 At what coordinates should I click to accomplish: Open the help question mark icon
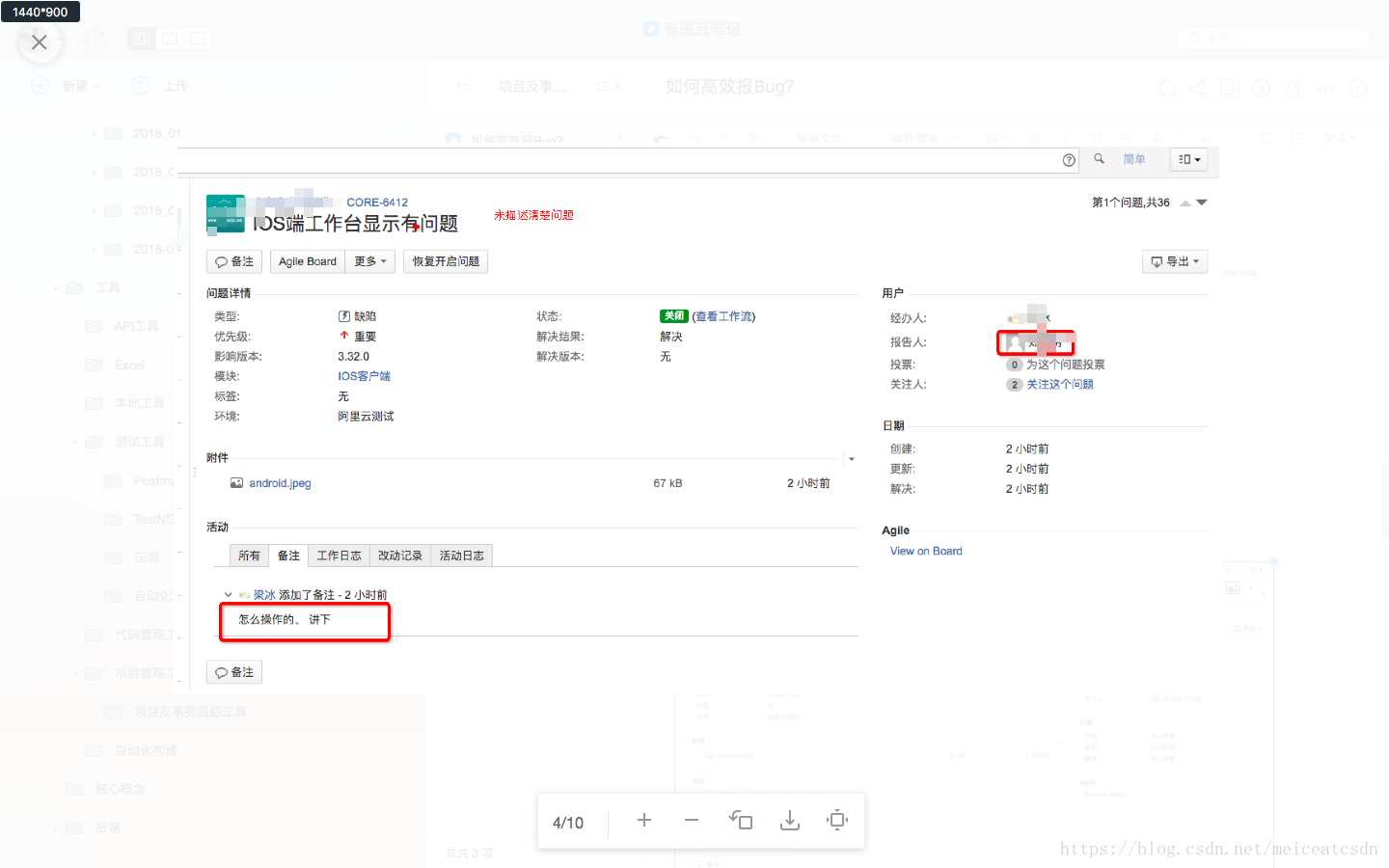[1069, 160]
